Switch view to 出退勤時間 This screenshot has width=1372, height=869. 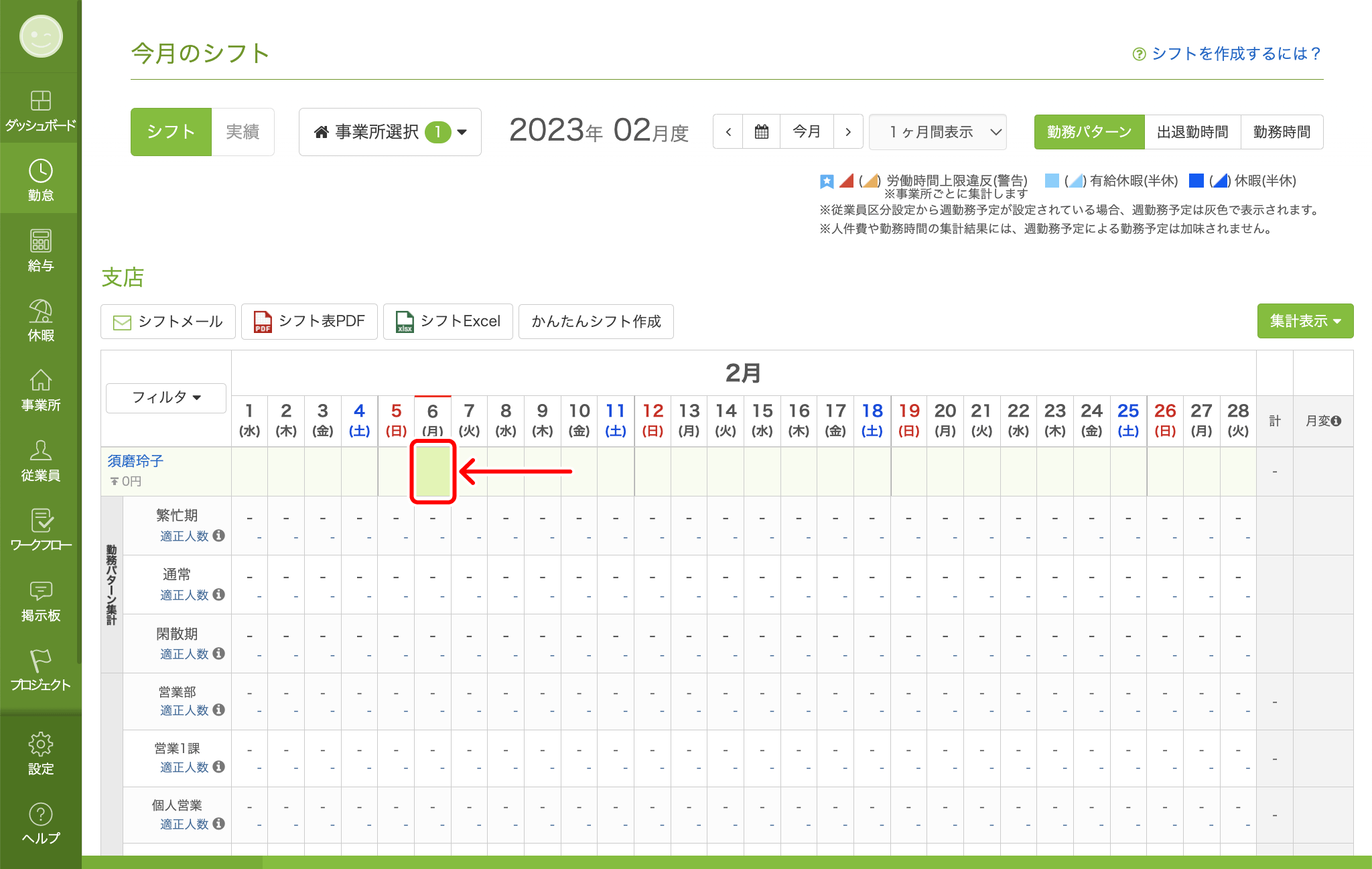tap(1192, 132)
